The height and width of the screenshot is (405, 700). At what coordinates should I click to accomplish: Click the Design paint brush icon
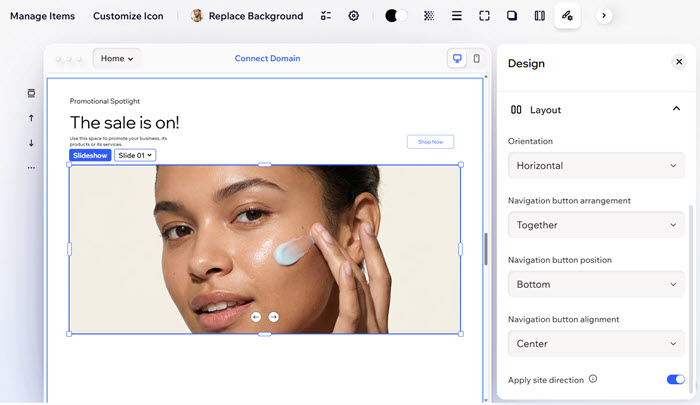pos(567,16)
